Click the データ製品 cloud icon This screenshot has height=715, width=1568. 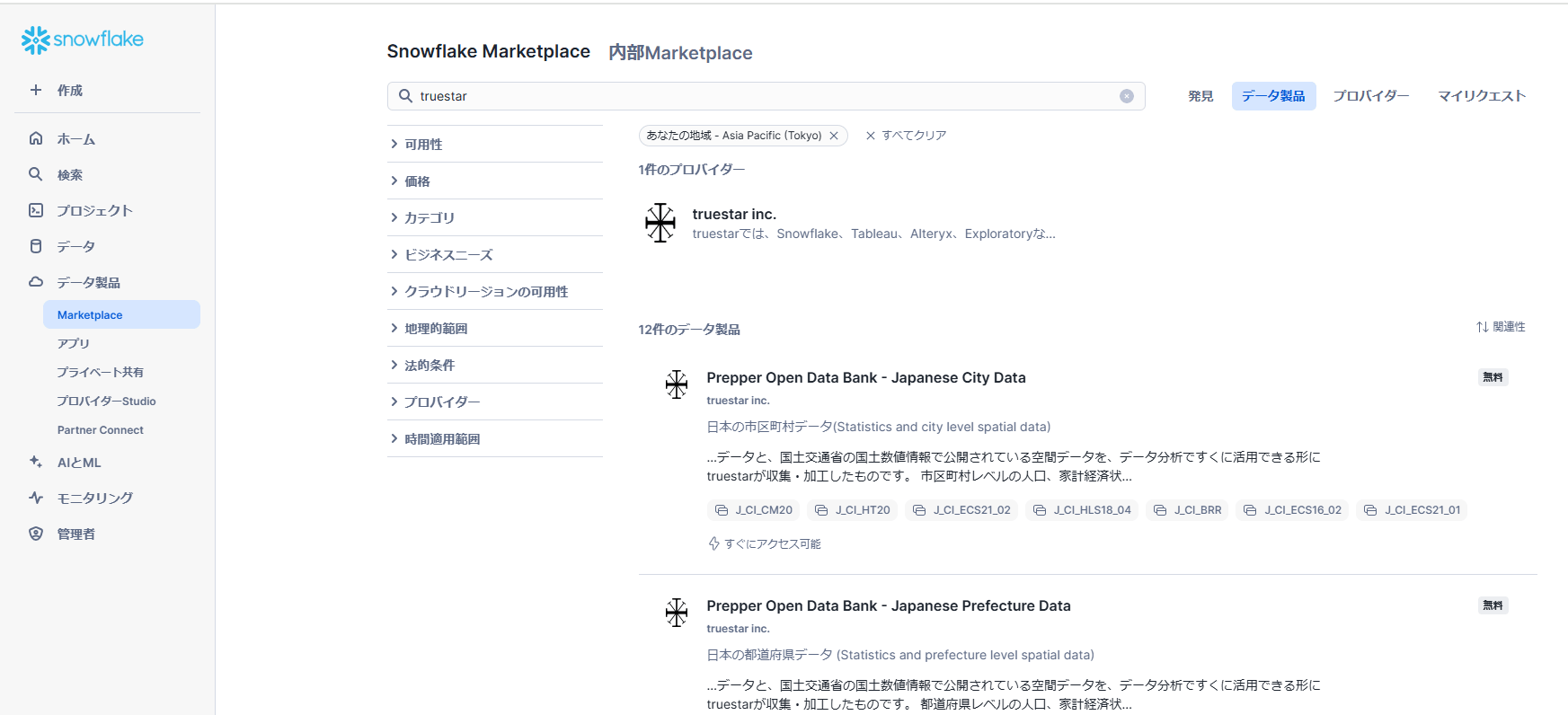click(36, 282)
